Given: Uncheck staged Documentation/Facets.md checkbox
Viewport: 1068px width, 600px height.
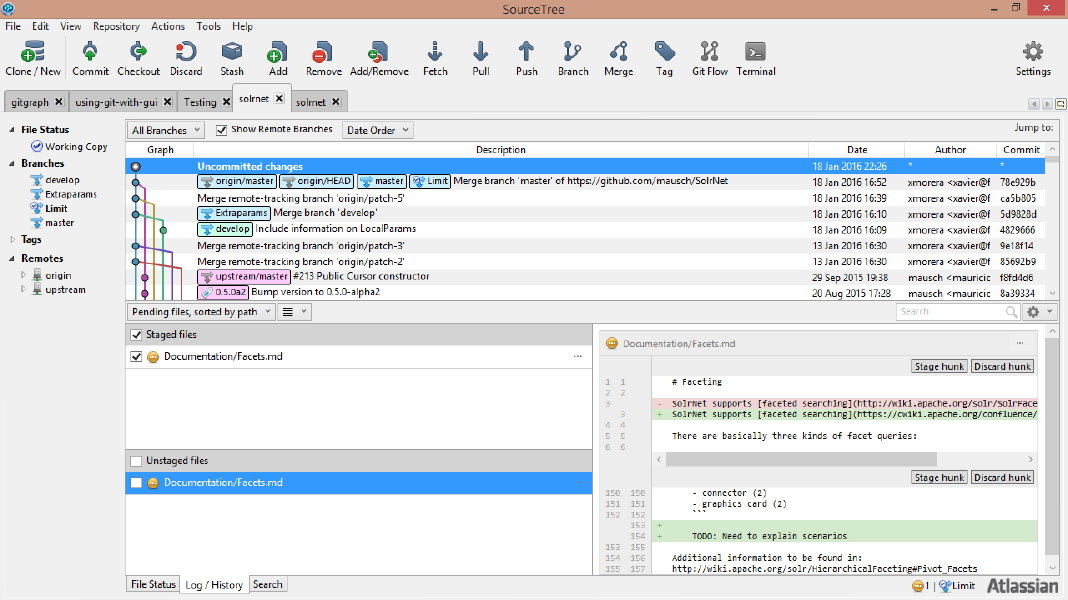Looking at the screenshot, I should 136,356.
